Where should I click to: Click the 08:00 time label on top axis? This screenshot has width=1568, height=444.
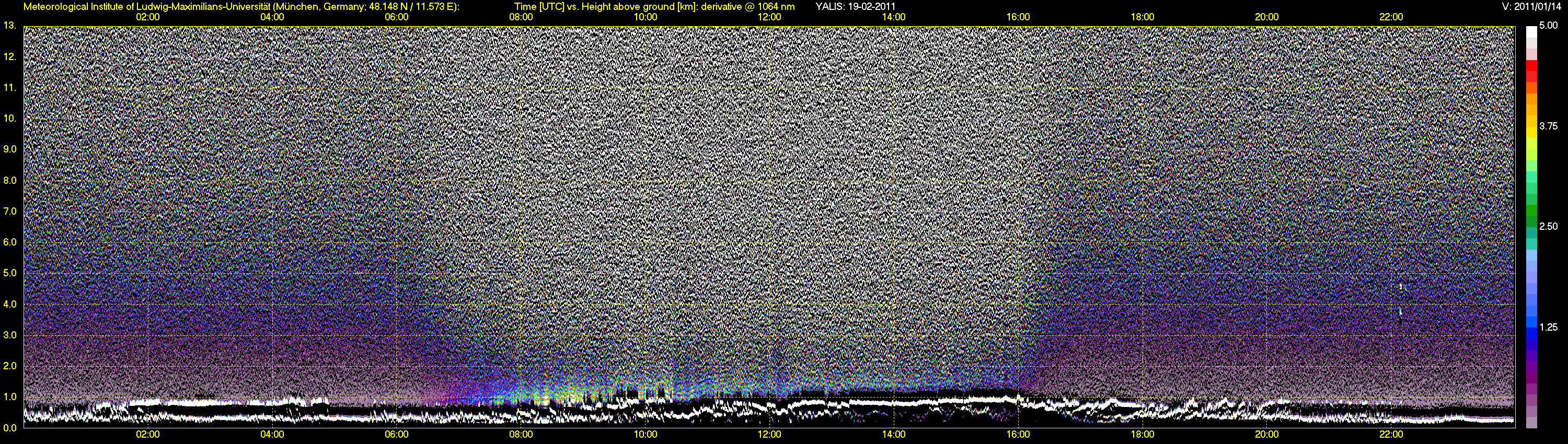point(521,17)
